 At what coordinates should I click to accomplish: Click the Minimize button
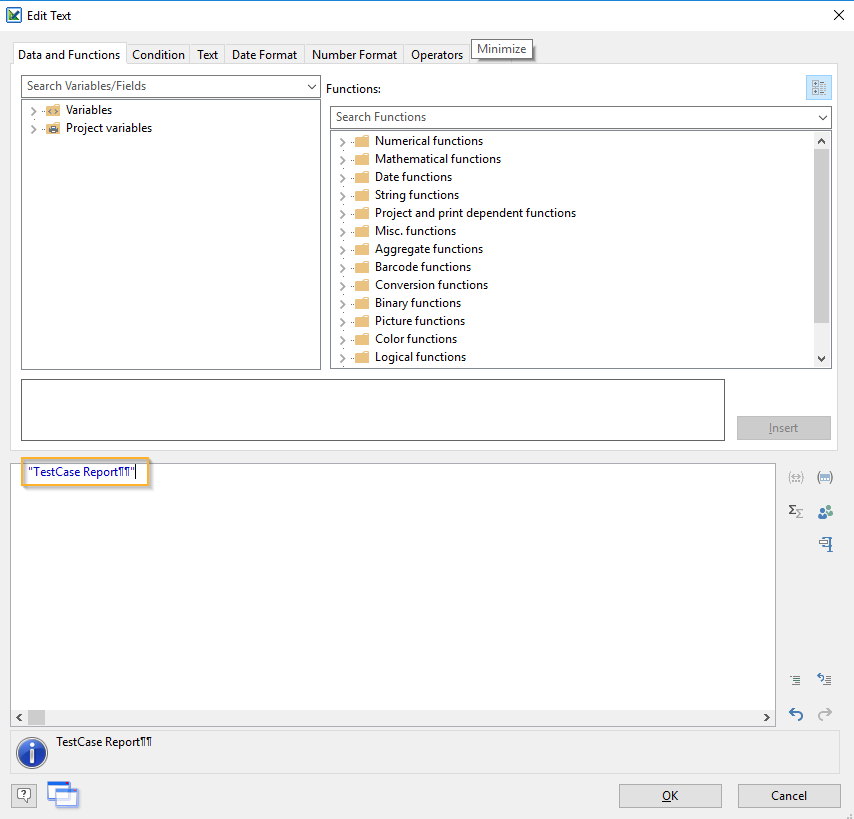click(x=502, y=49)
